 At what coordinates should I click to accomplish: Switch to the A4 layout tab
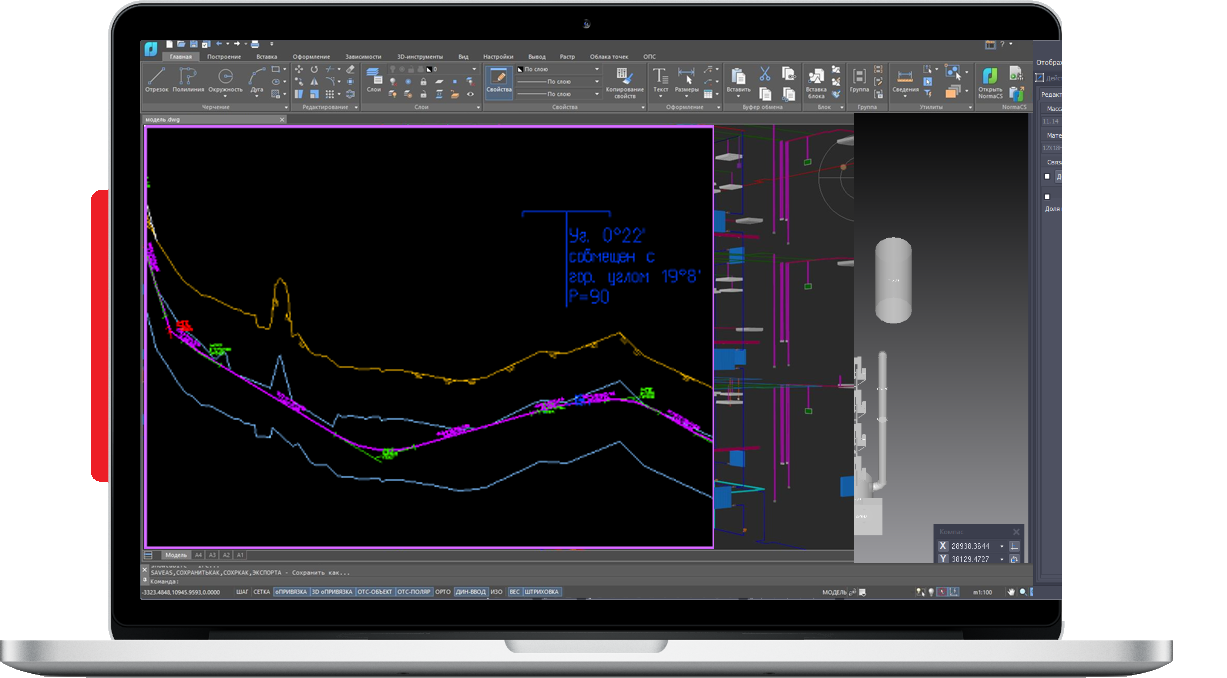click(x=198, y=554)
